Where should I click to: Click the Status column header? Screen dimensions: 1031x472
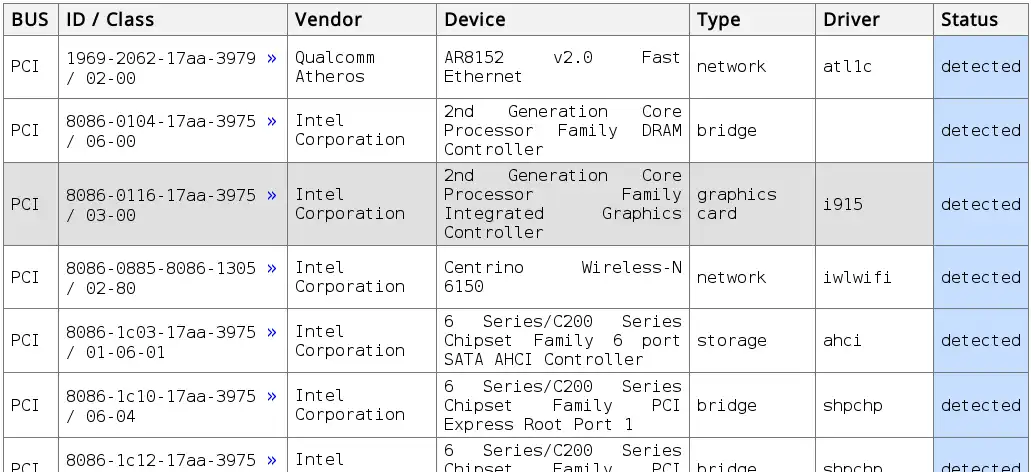tap(980, 20)
